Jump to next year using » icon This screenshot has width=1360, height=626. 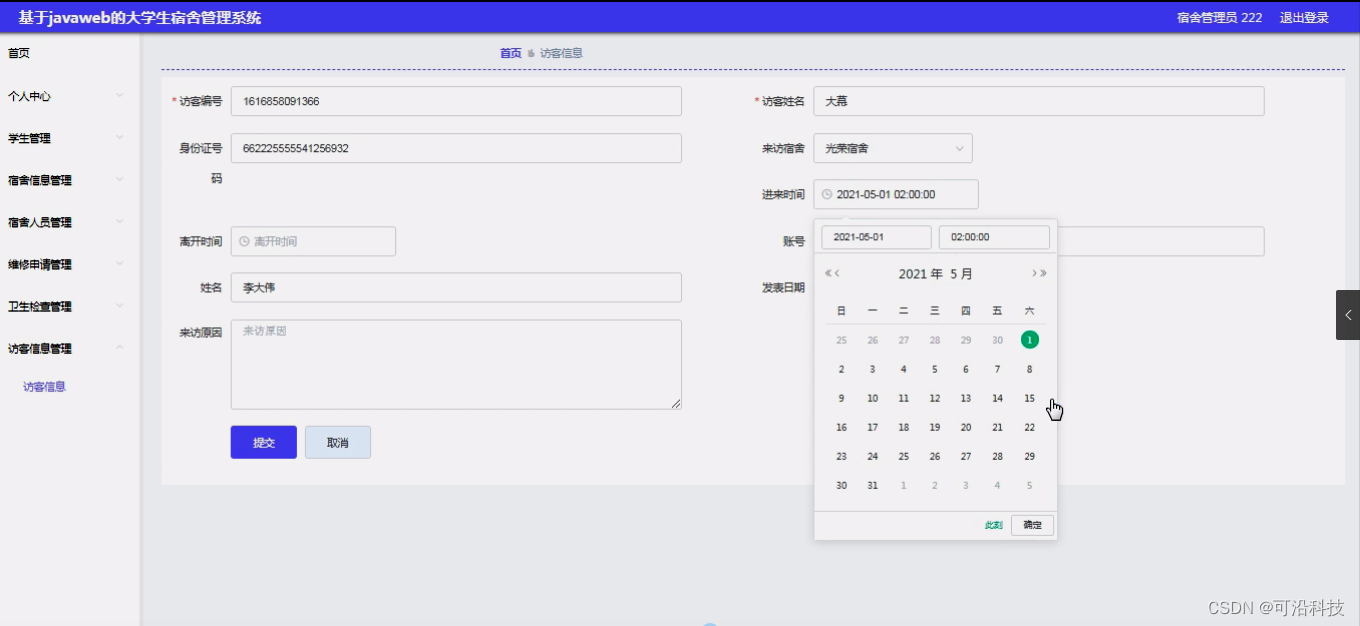point(1043,272)
